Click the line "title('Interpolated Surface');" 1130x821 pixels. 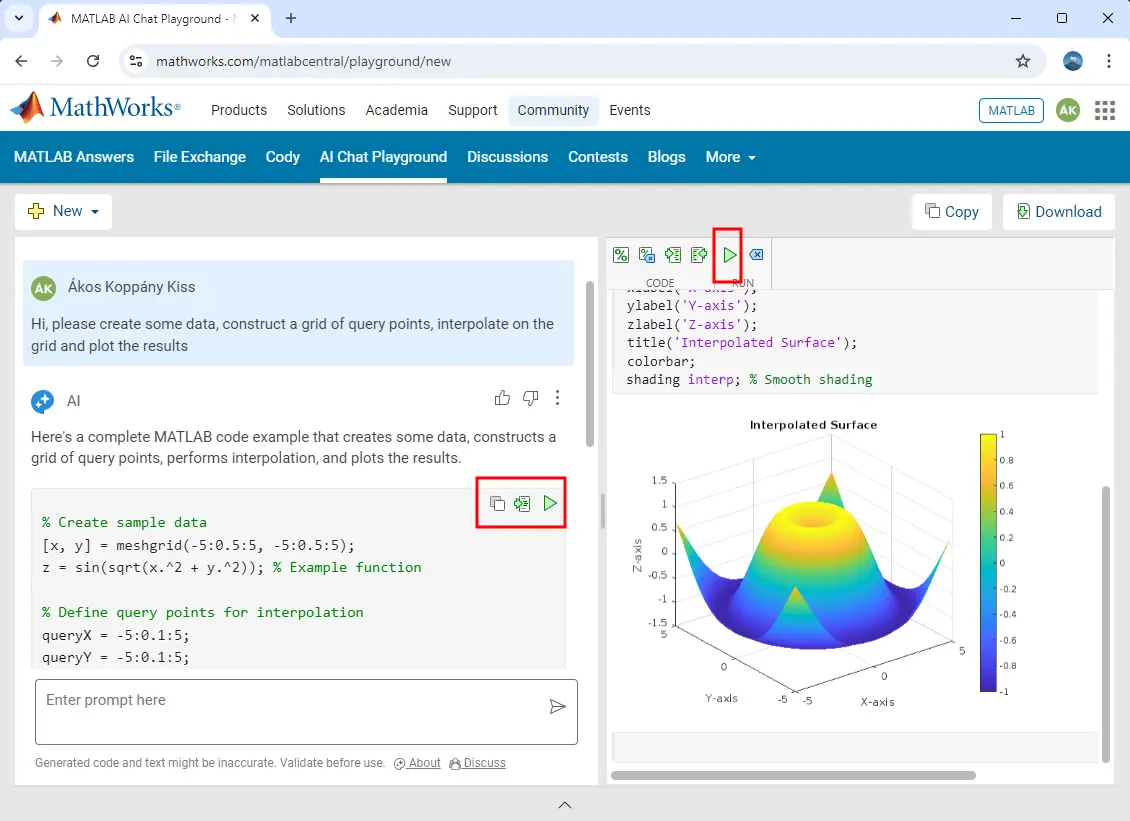(x=742, y=342)
